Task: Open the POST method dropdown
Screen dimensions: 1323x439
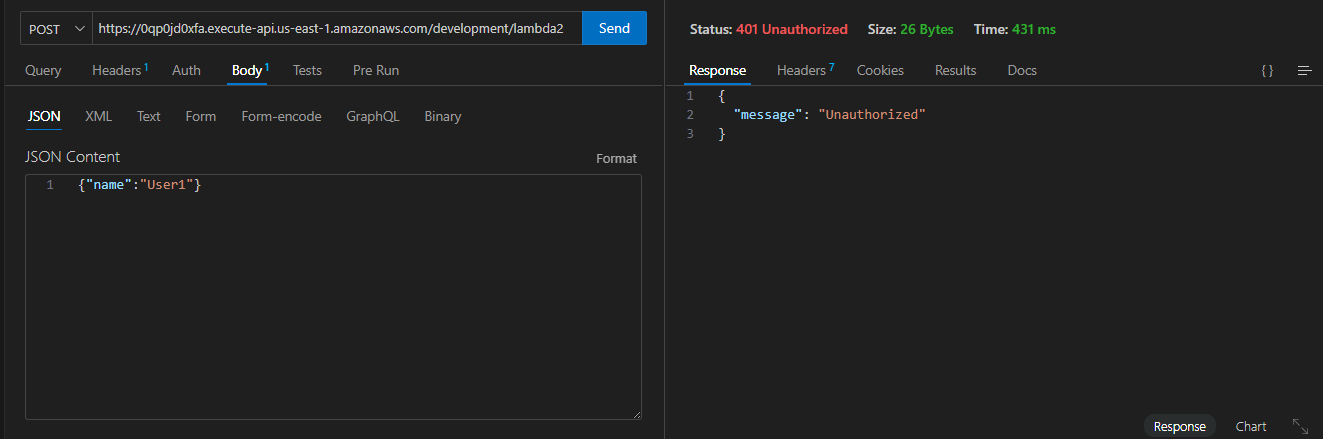Action: [x=57, y=29]
